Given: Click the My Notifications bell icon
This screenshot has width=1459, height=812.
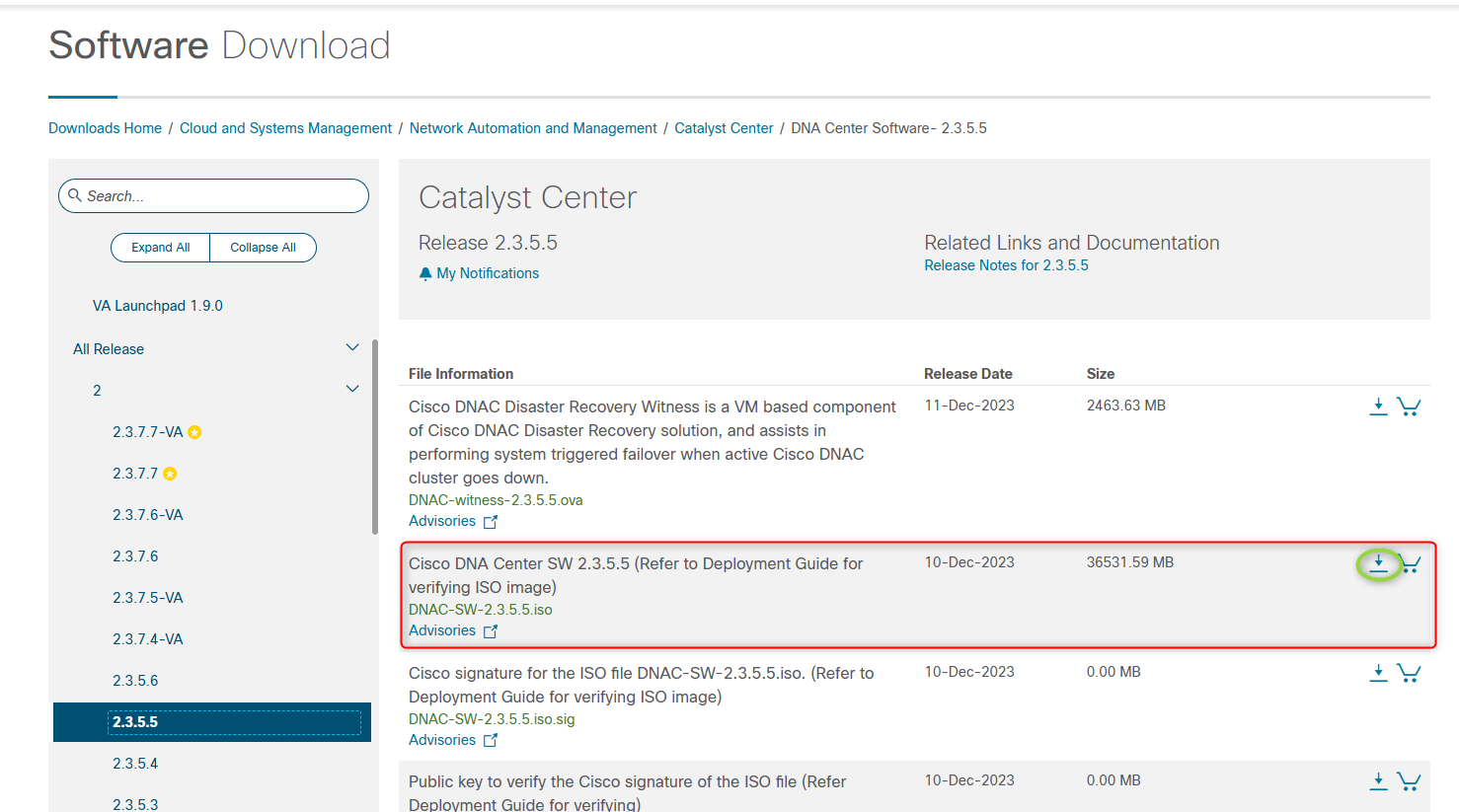Looking at the screenshot, I should click(x=425, y=273).
